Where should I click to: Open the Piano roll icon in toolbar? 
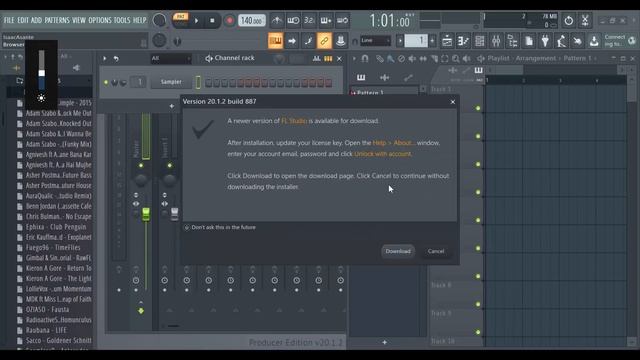(463, 41)
